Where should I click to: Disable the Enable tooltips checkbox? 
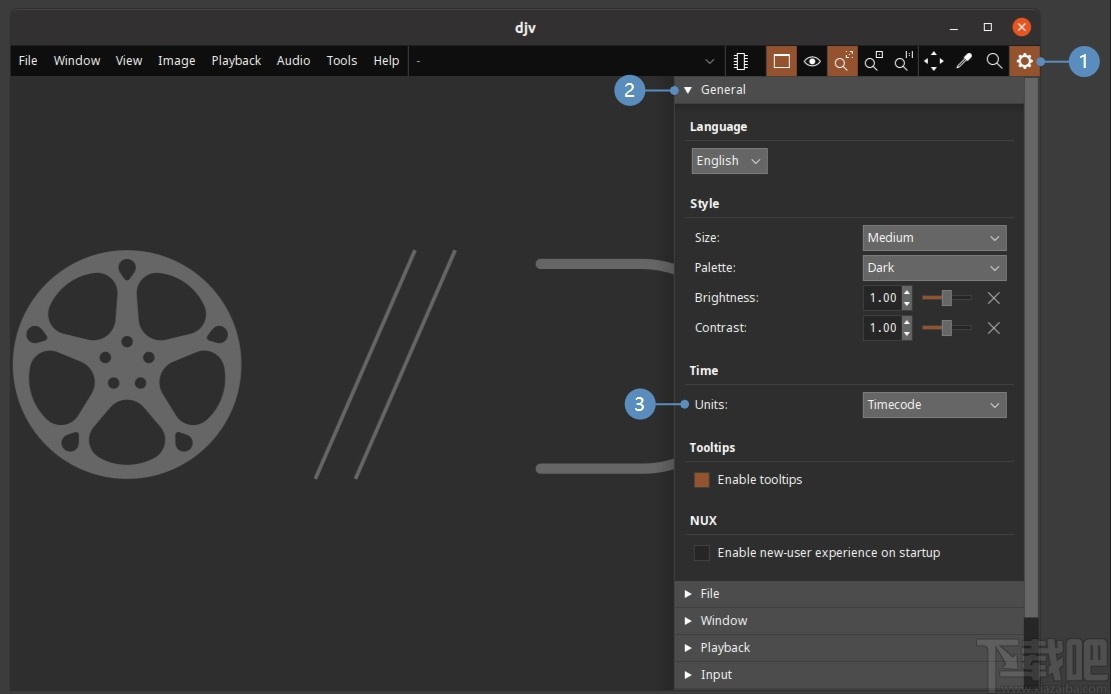pos(702,480)
